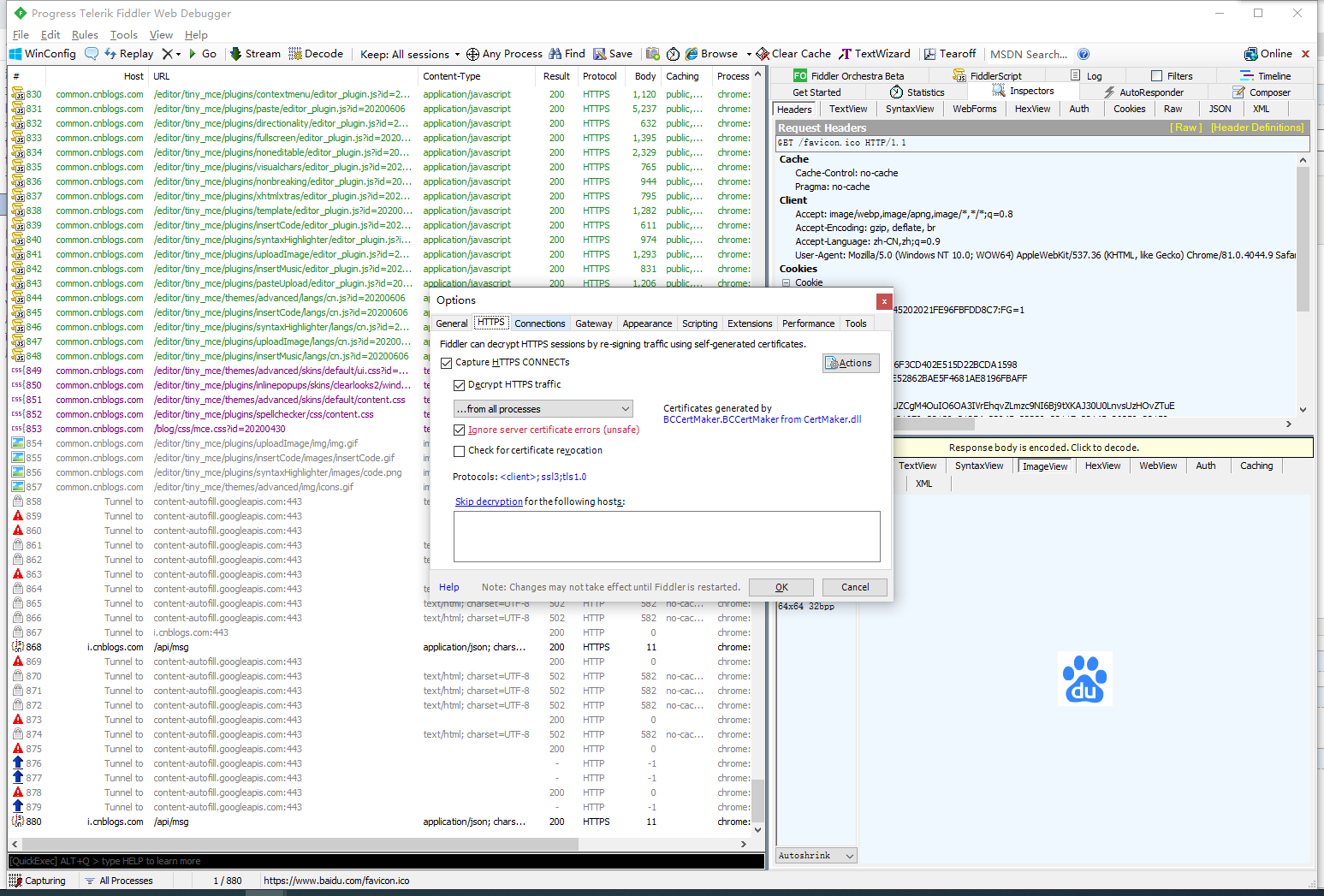Click the Go resume button
The image size is (1324, 896).
pyautogui.click(x=201, y=54)
